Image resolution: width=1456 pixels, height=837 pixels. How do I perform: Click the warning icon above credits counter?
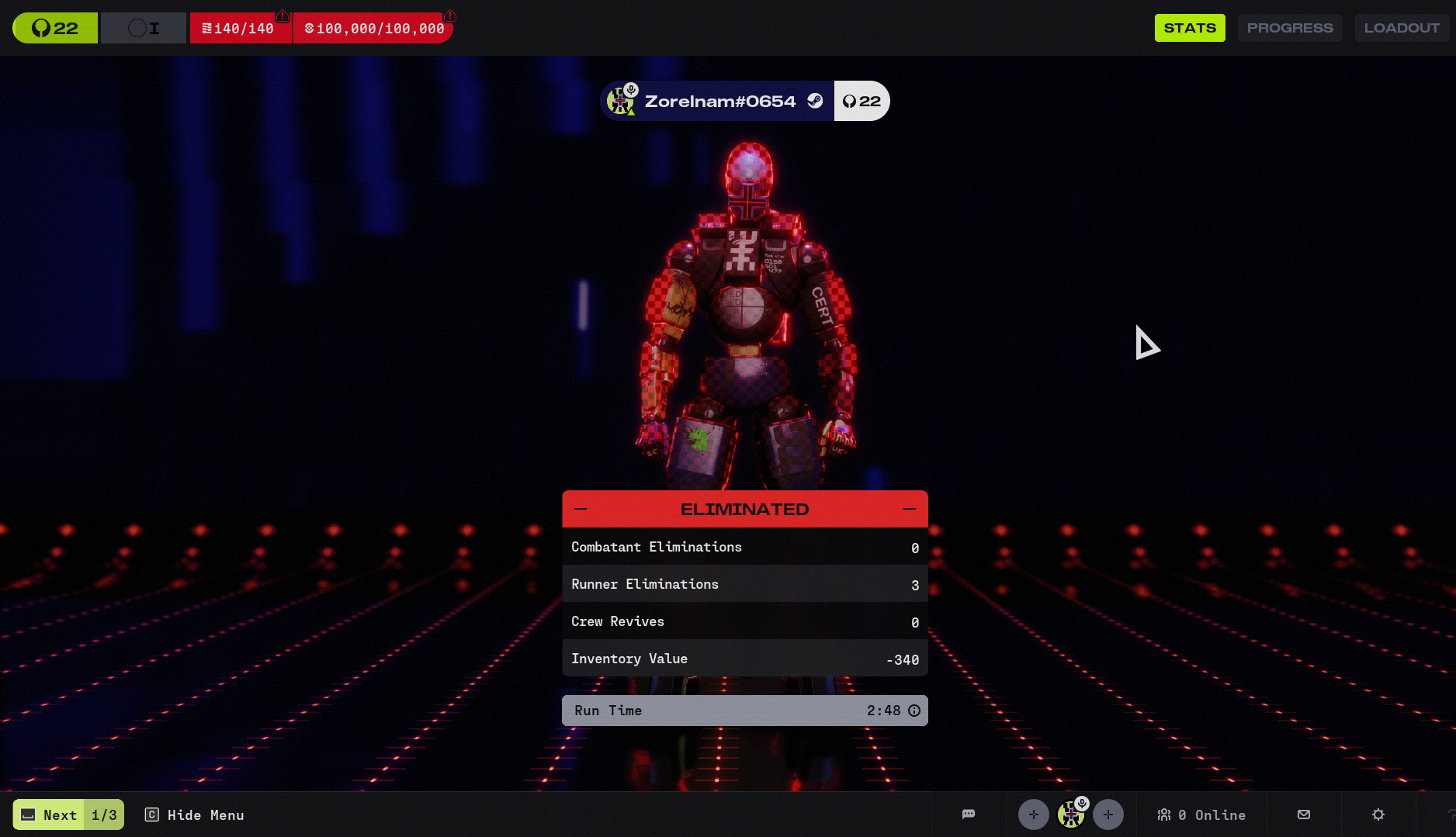[449, 16]
